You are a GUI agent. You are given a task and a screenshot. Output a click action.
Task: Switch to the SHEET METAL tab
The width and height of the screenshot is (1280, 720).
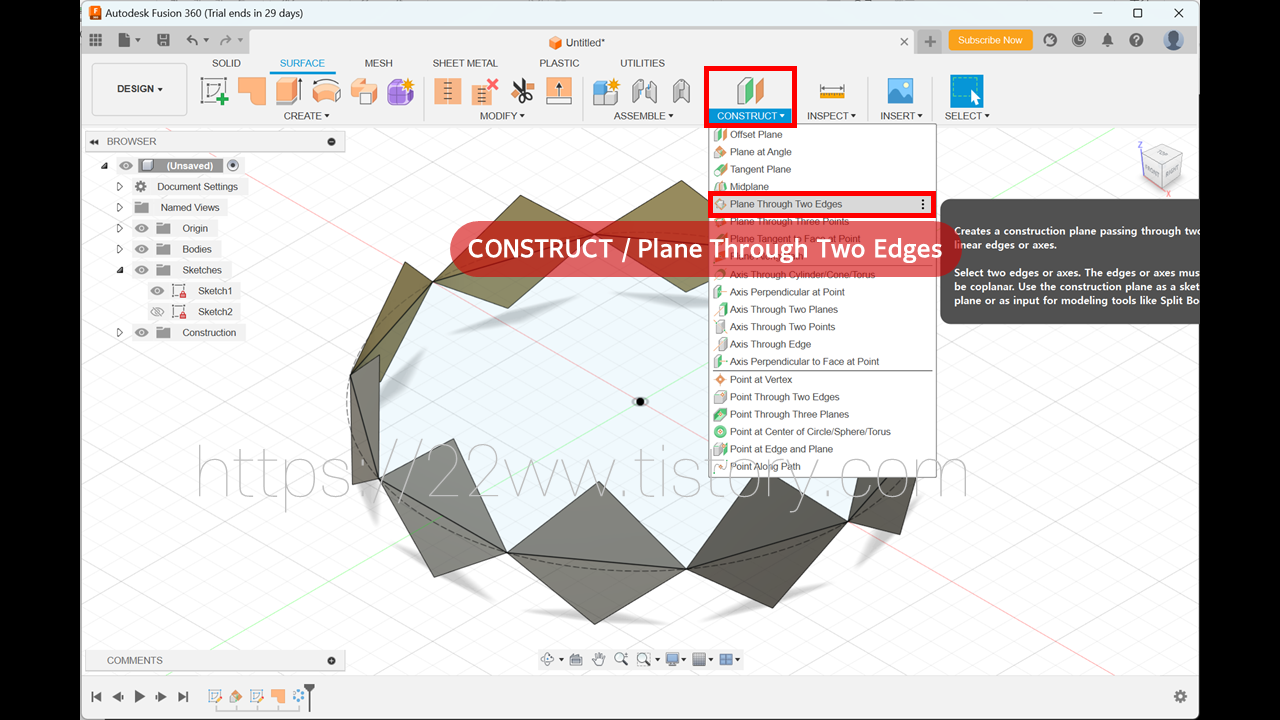465,63
